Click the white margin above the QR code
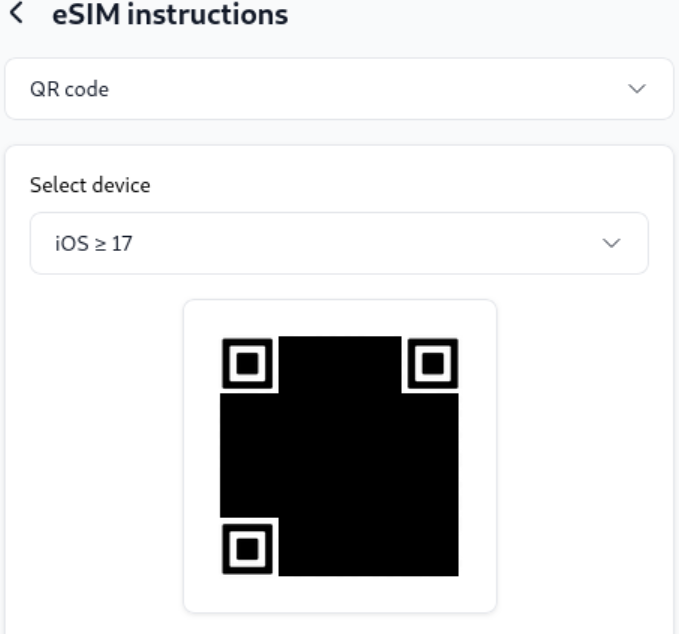The width and height of the screenshot is (679, 634). pos(340,318)
